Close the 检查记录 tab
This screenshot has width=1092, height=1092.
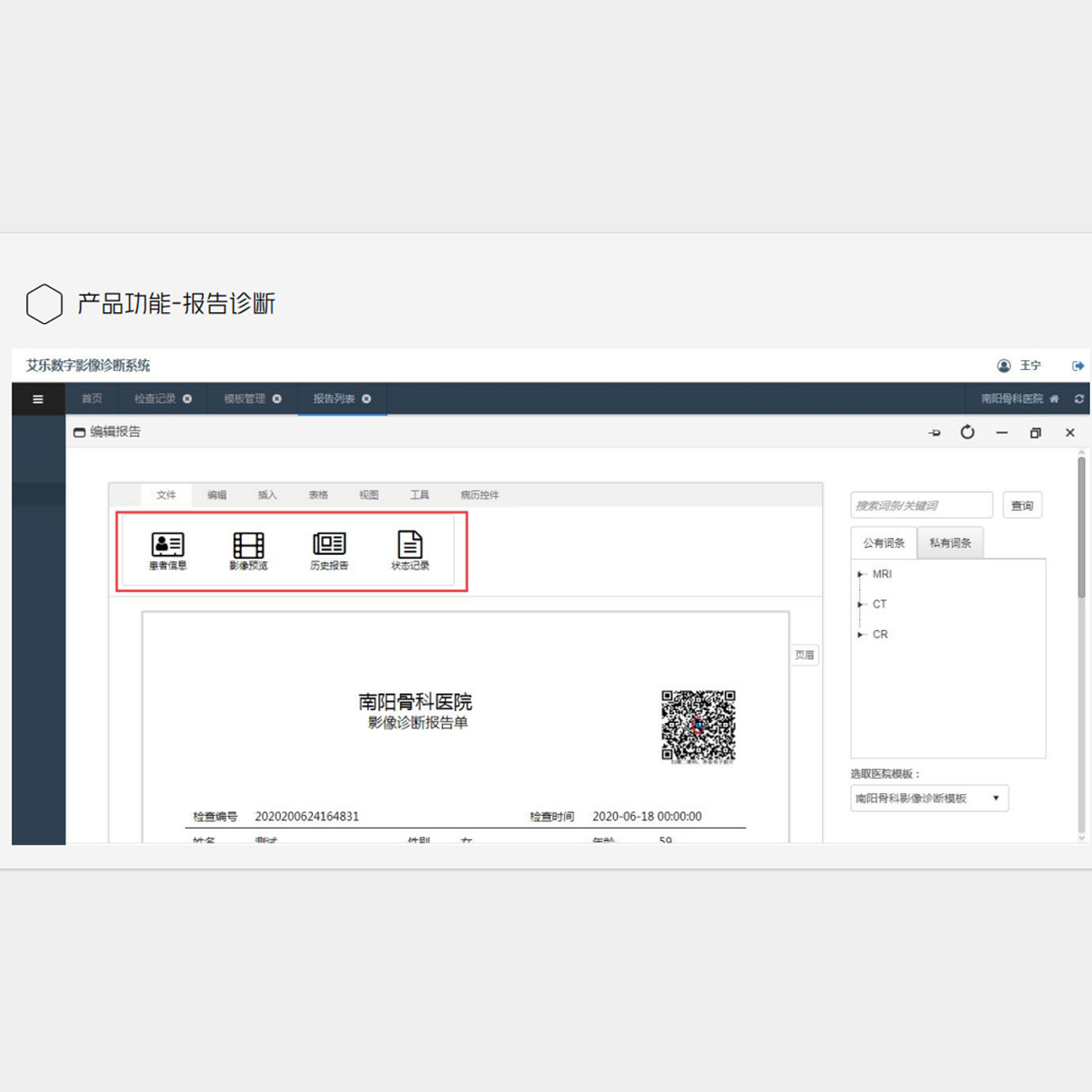[x=188, y=399]
